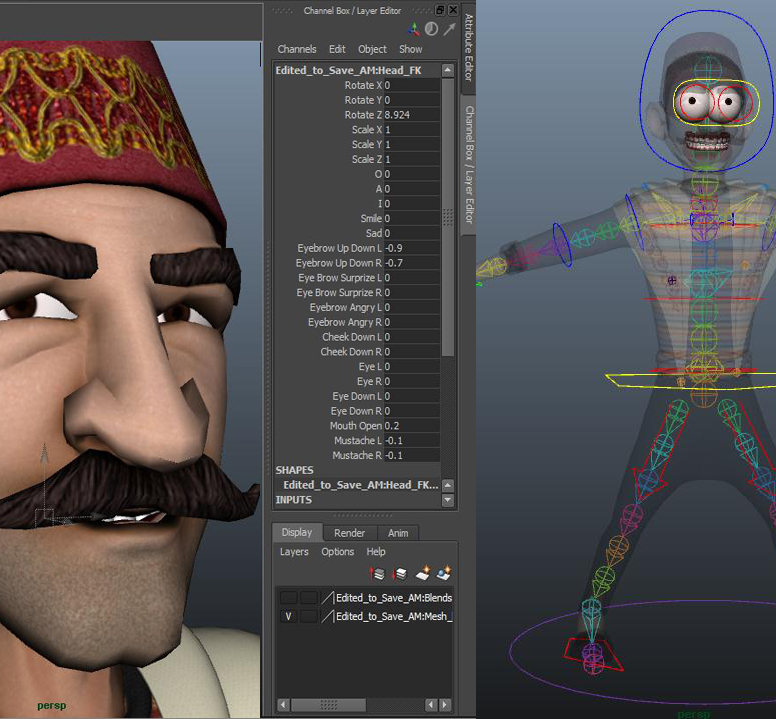
Task: Select the Scale X value field
Action: pos(411,130)
